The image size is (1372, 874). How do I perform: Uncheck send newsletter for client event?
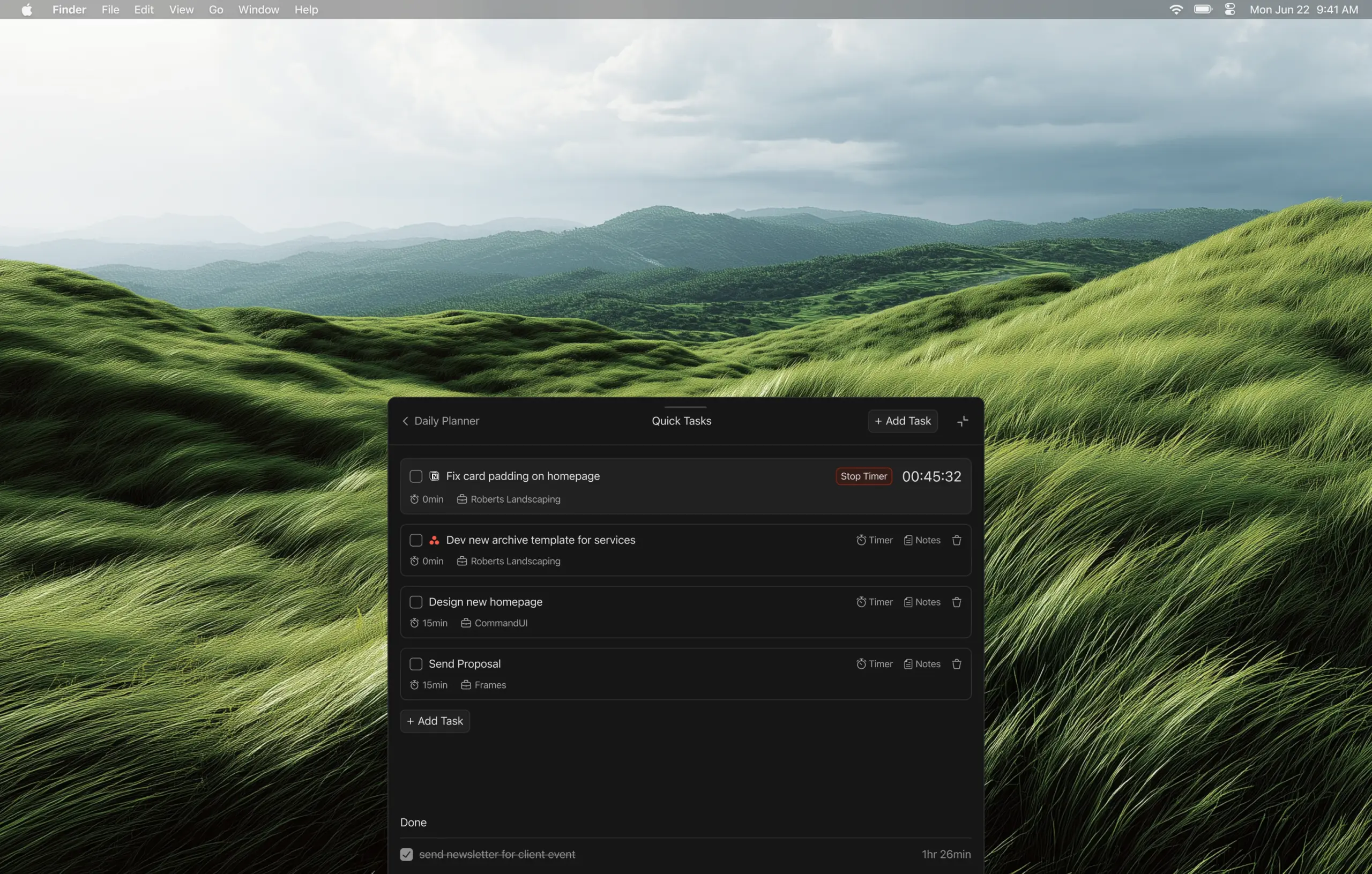coord(406,854)
